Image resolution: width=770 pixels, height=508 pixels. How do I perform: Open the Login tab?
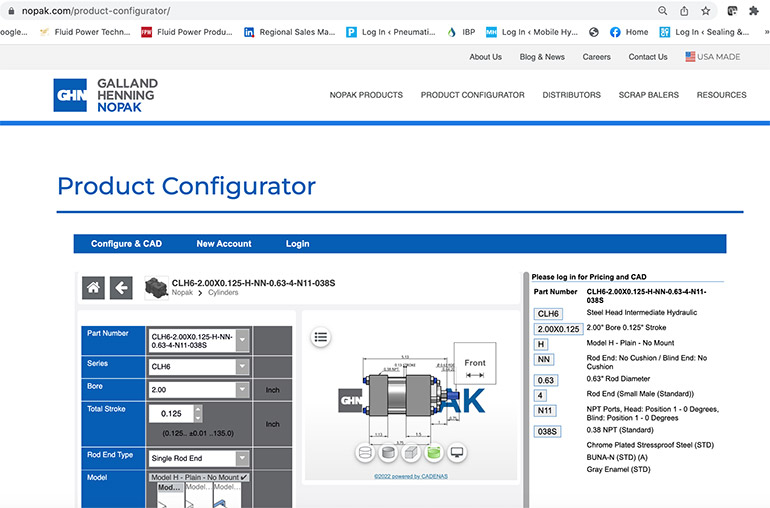coord(298,244)
